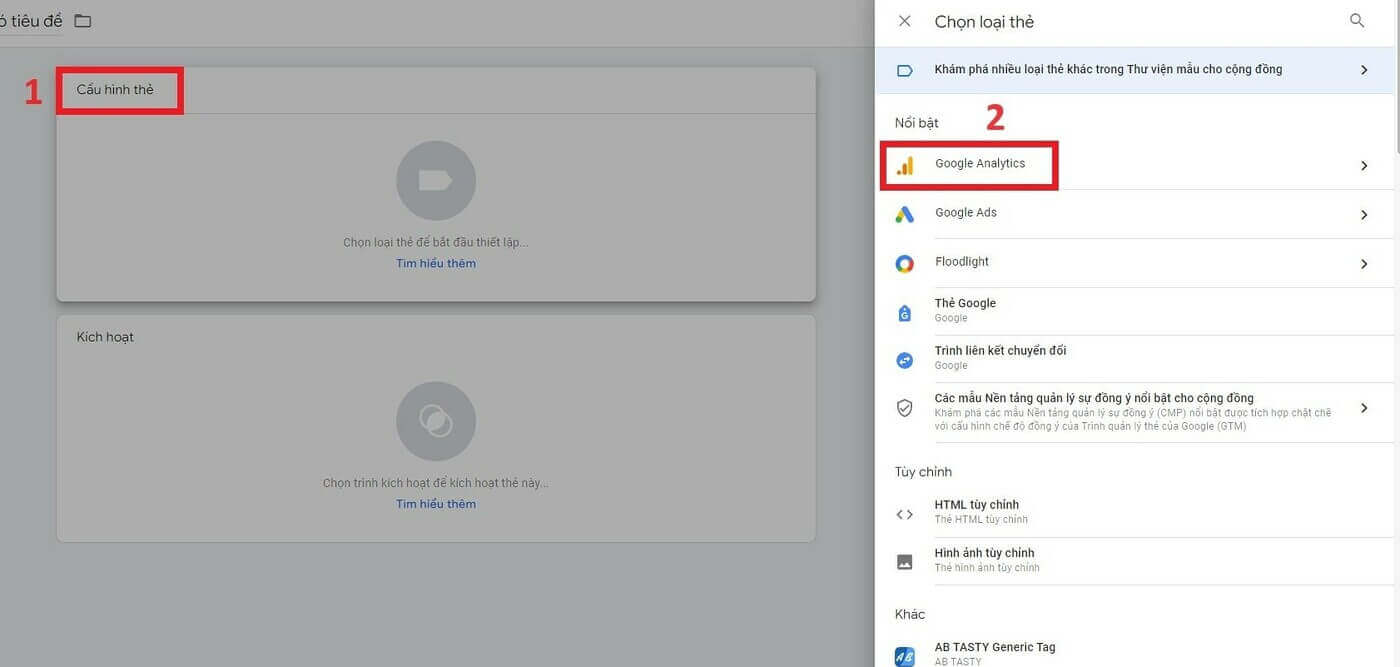
Task: Click Tìm hiểu thêm under Kích hoạt
Action: coord(436,504)
